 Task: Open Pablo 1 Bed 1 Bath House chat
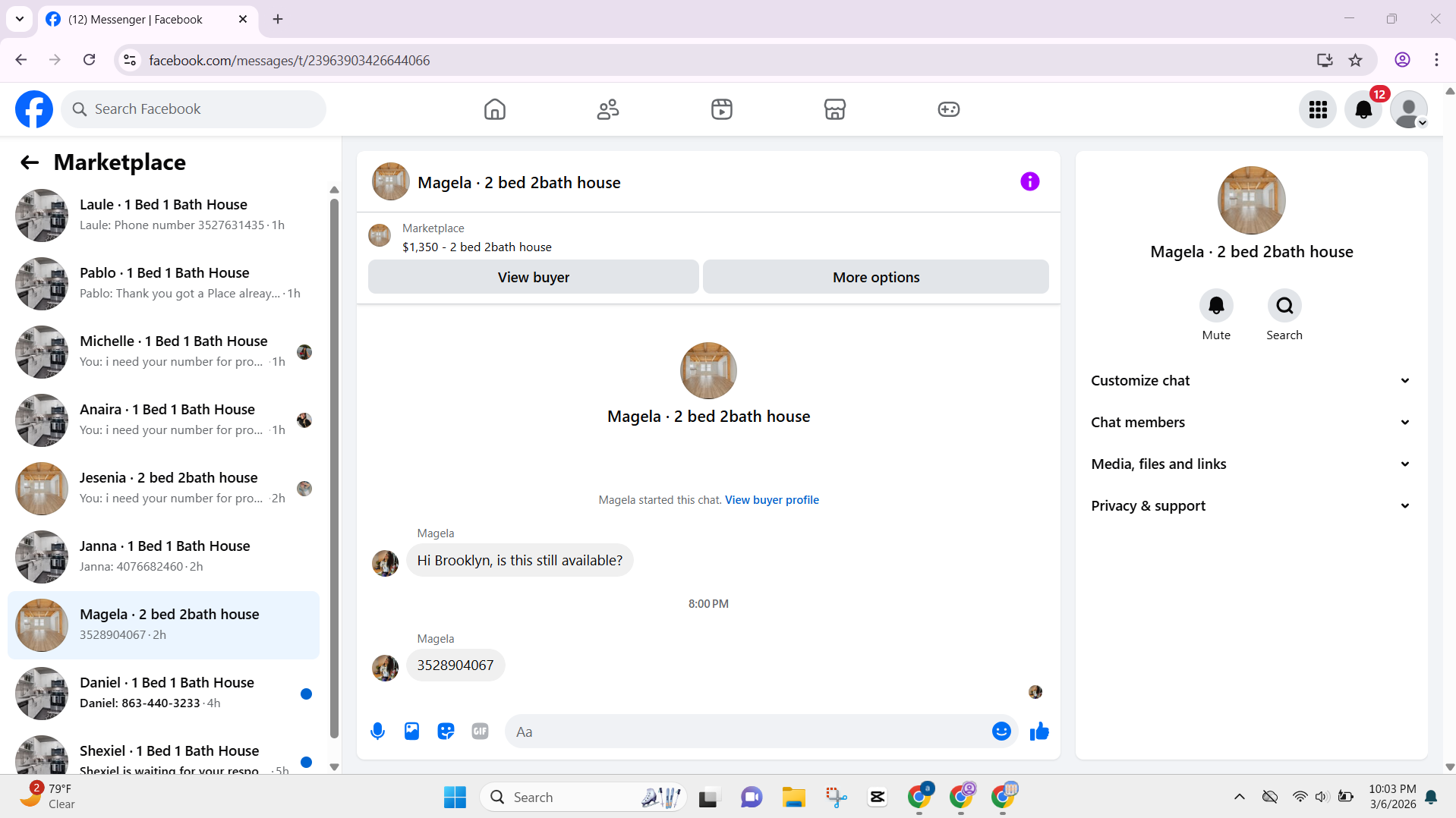[163, 284]
